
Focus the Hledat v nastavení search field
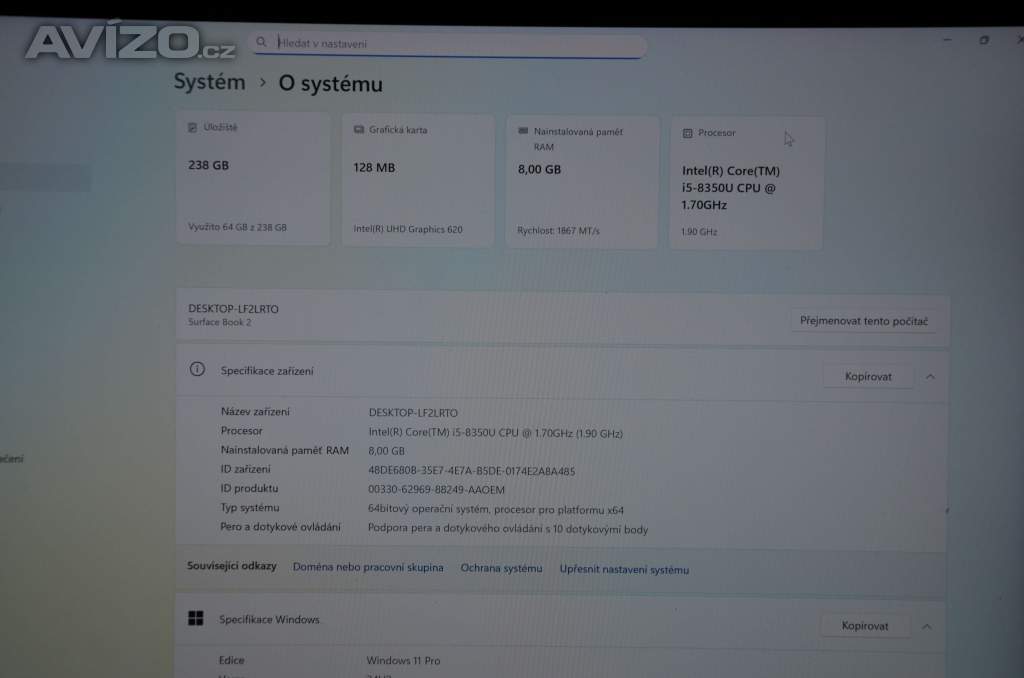pyautogui.click(x=450, y=44)
